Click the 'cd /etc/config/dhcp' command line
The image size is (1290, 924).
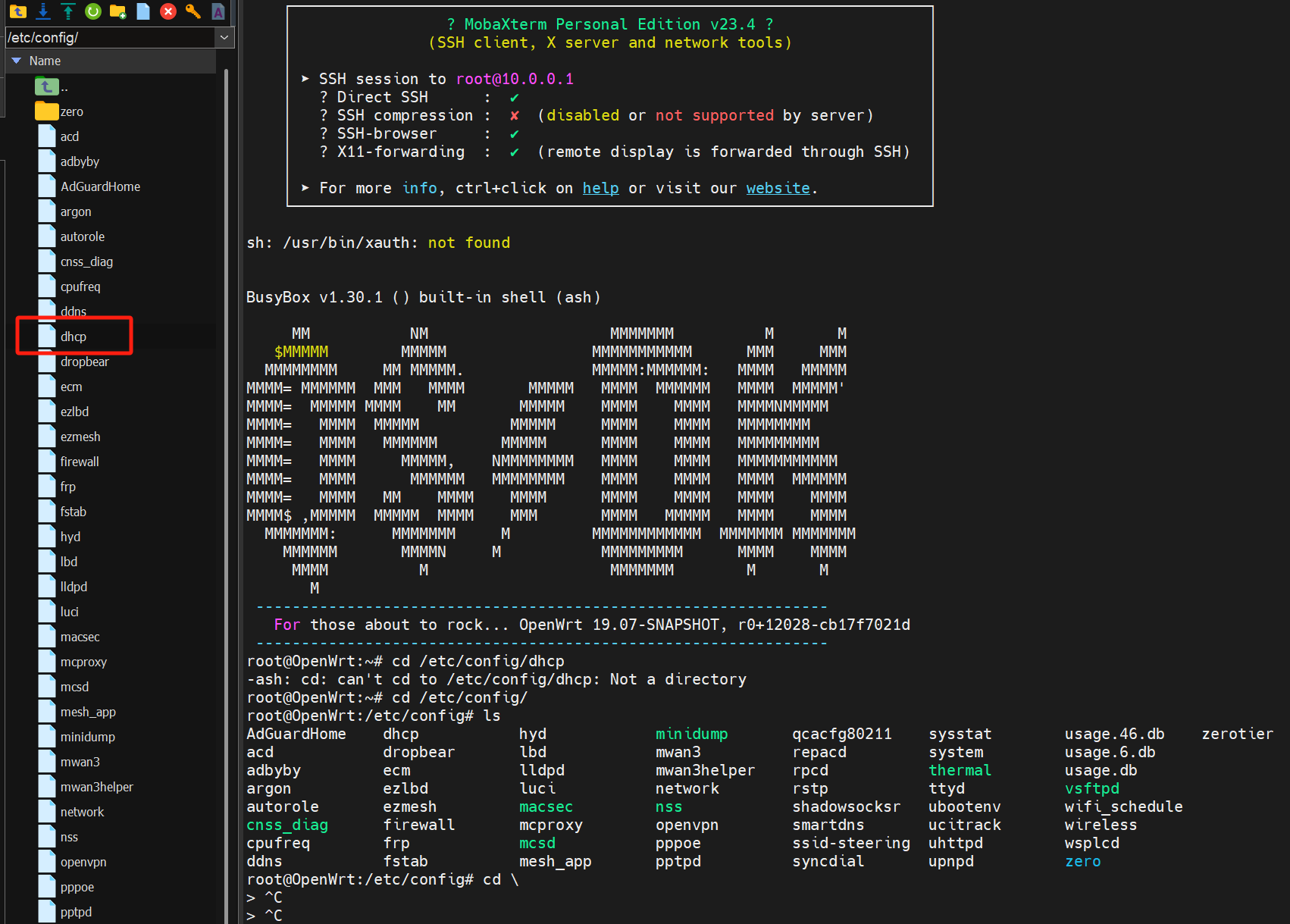coord(405,661)
